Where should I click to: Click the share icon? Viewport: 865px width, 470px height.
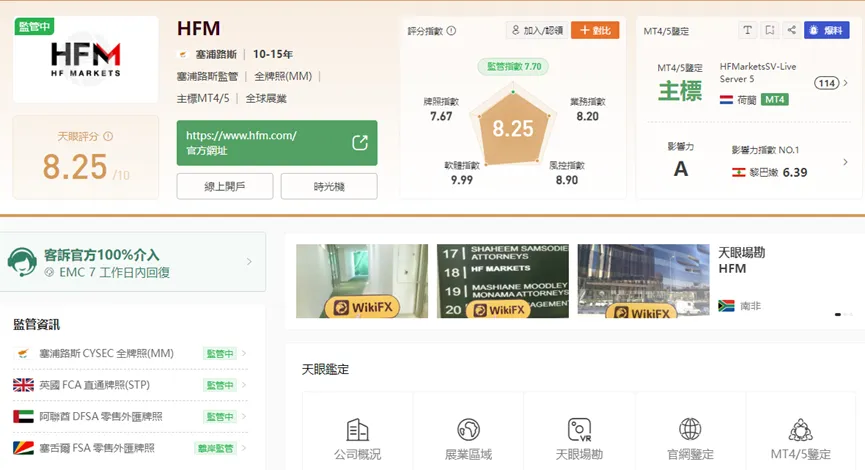[x=792, y=30]
